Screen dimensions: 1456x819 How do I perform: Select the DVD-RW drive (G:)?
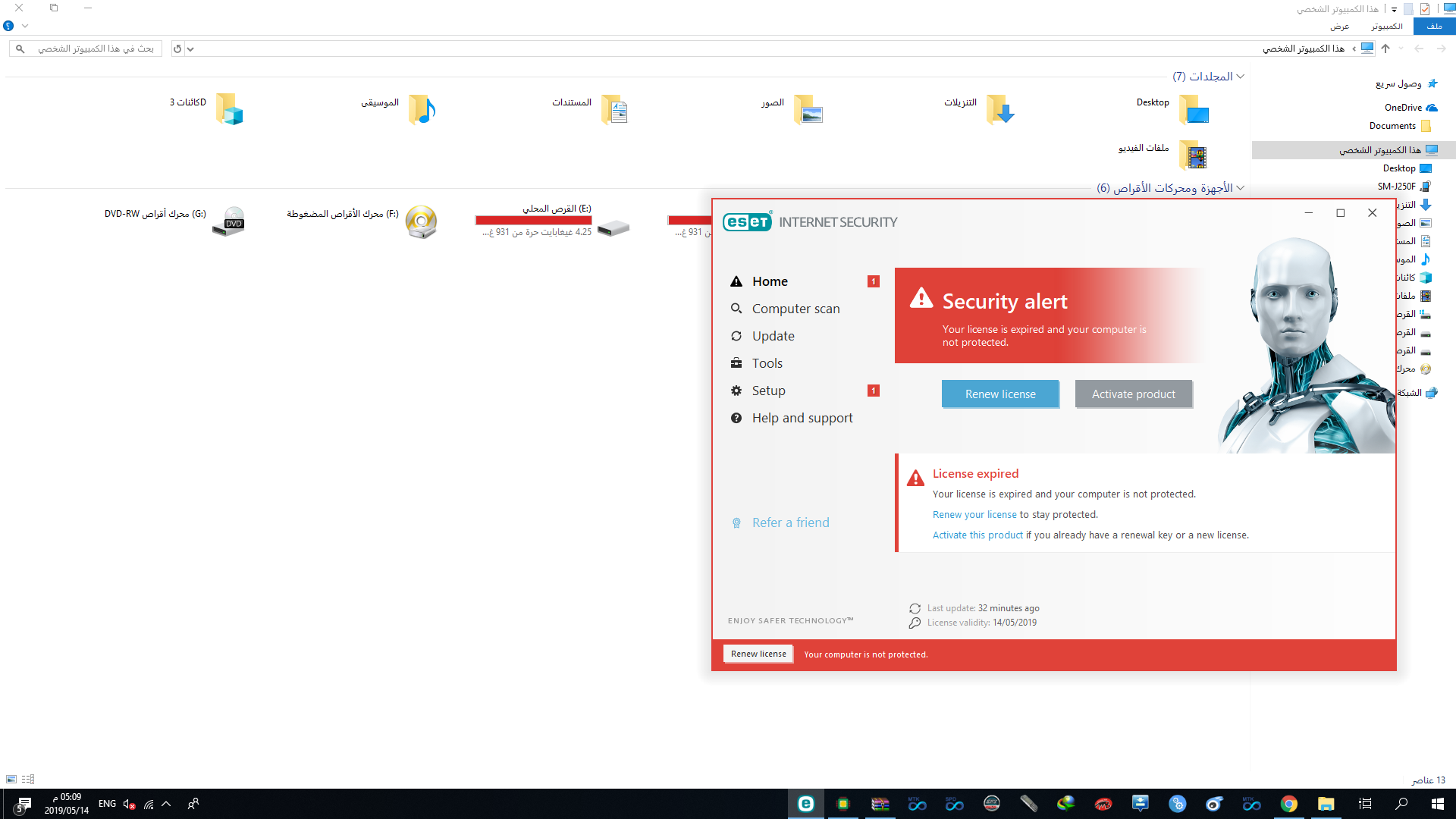tap(175, 221)
